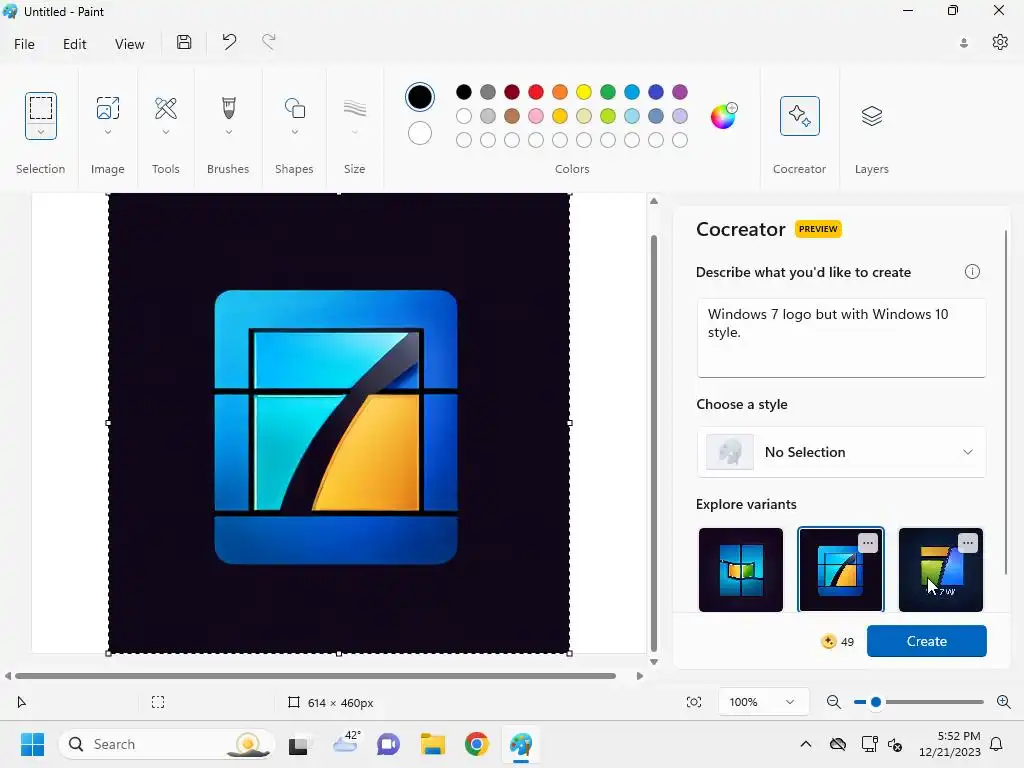
Task: Select the Tools pencil icon
Action: coord(166,108)
